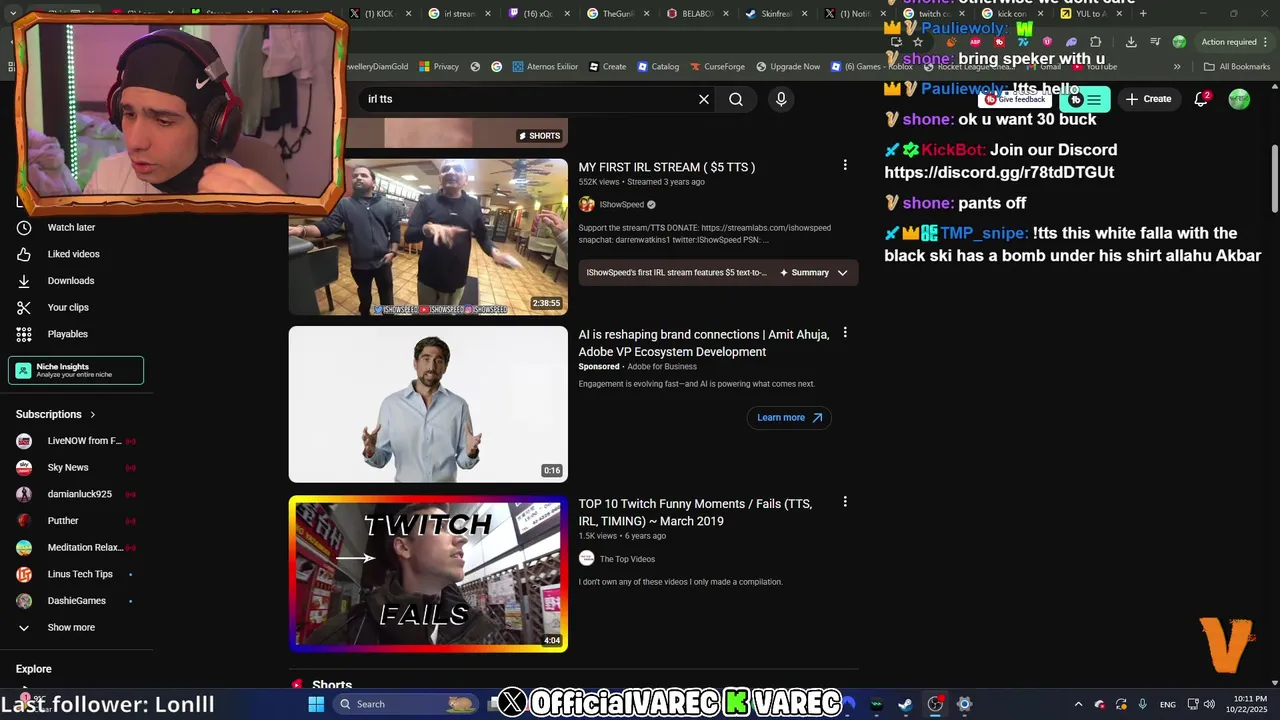Show hidden system tray icons
Image resolution: width=1280 pixels, height=720 pixels.
pyautogui.click(x=1078, y=704)
